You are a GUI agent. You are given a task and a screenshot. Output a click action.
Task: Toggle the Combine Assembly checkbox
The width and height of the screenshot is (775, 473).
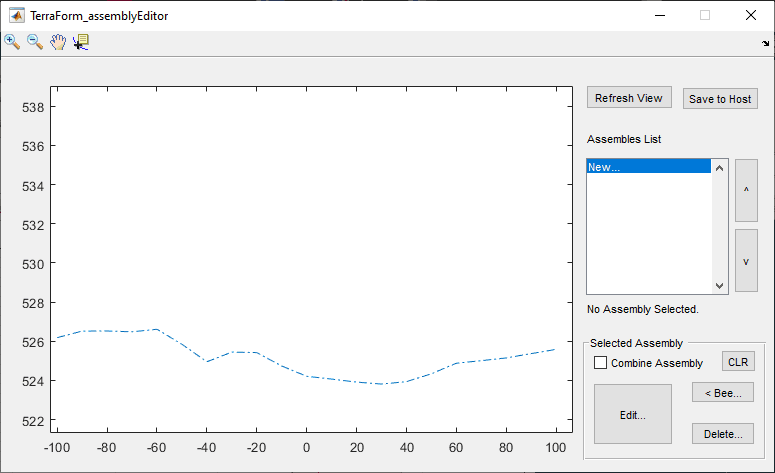click(600, 362)
